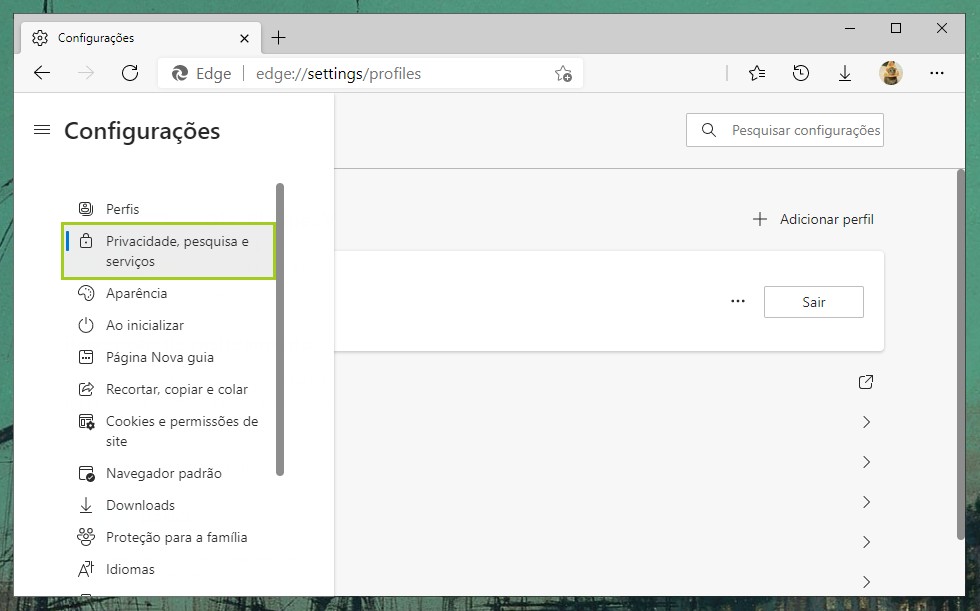Expand the second chevron row in profile
The height and width of the screenshot is (611, 980).
tap(866, 462)
